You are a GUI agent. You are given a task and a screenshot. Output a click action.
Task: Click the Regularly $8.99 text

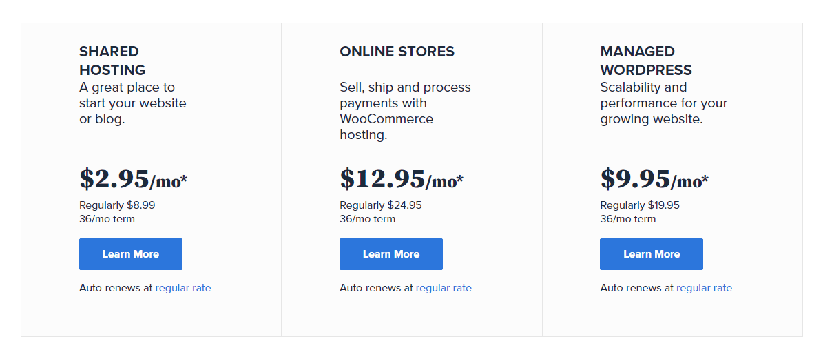tap(117, 205)
